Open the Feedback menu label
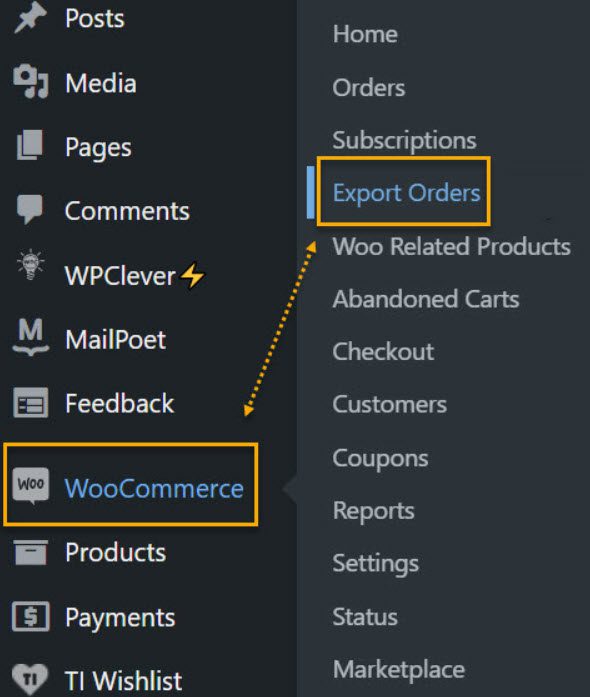 pyautogui.click(x=120, y=403)
